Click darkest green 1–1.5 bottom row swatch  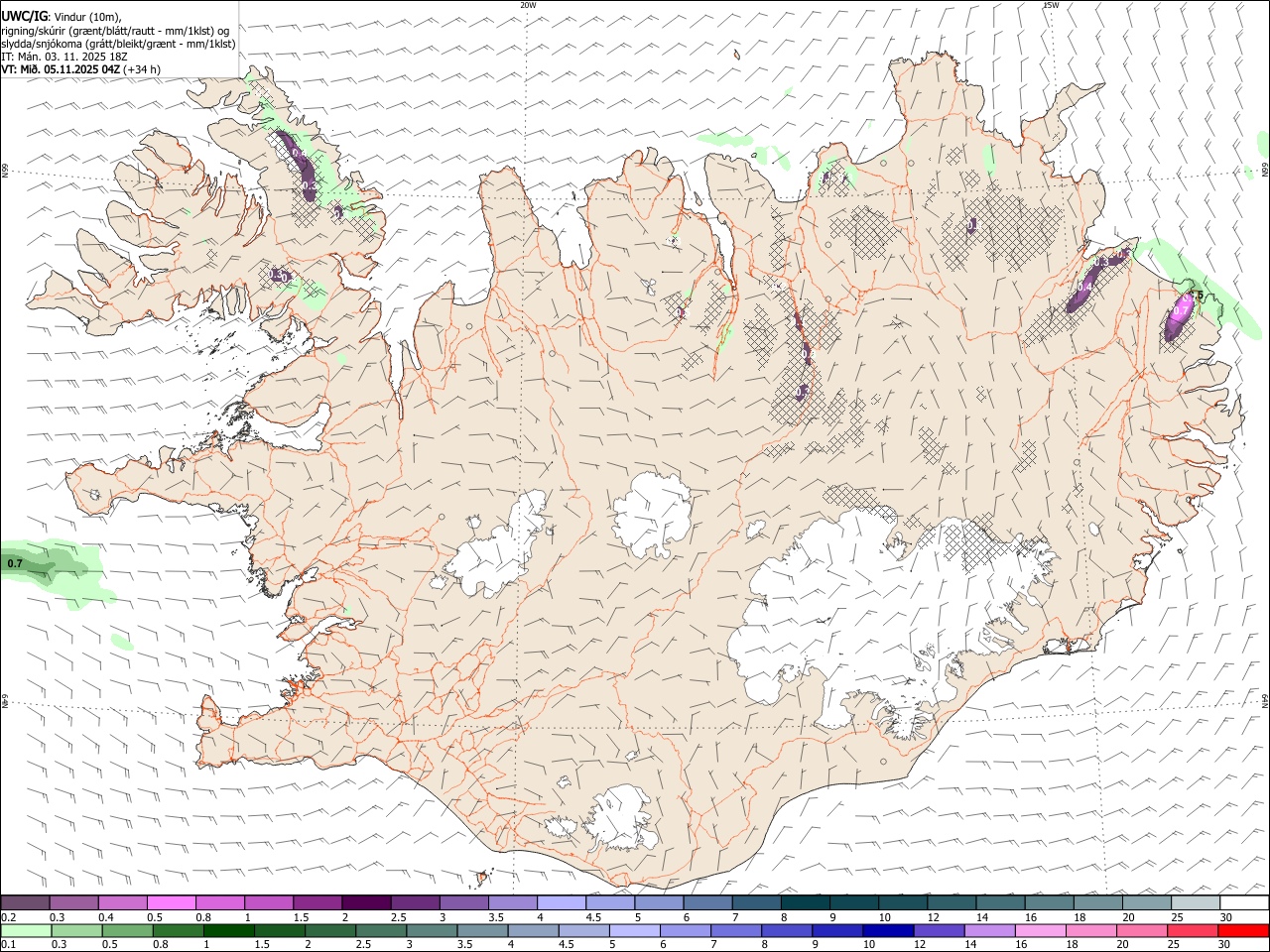229,930
